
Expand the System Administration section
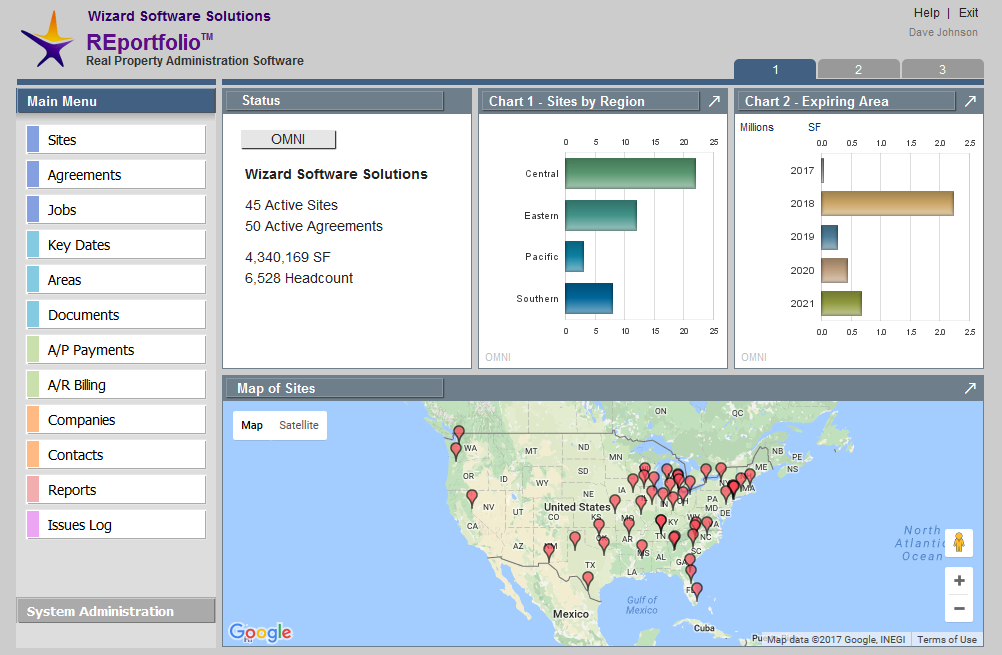coord(116,611)
